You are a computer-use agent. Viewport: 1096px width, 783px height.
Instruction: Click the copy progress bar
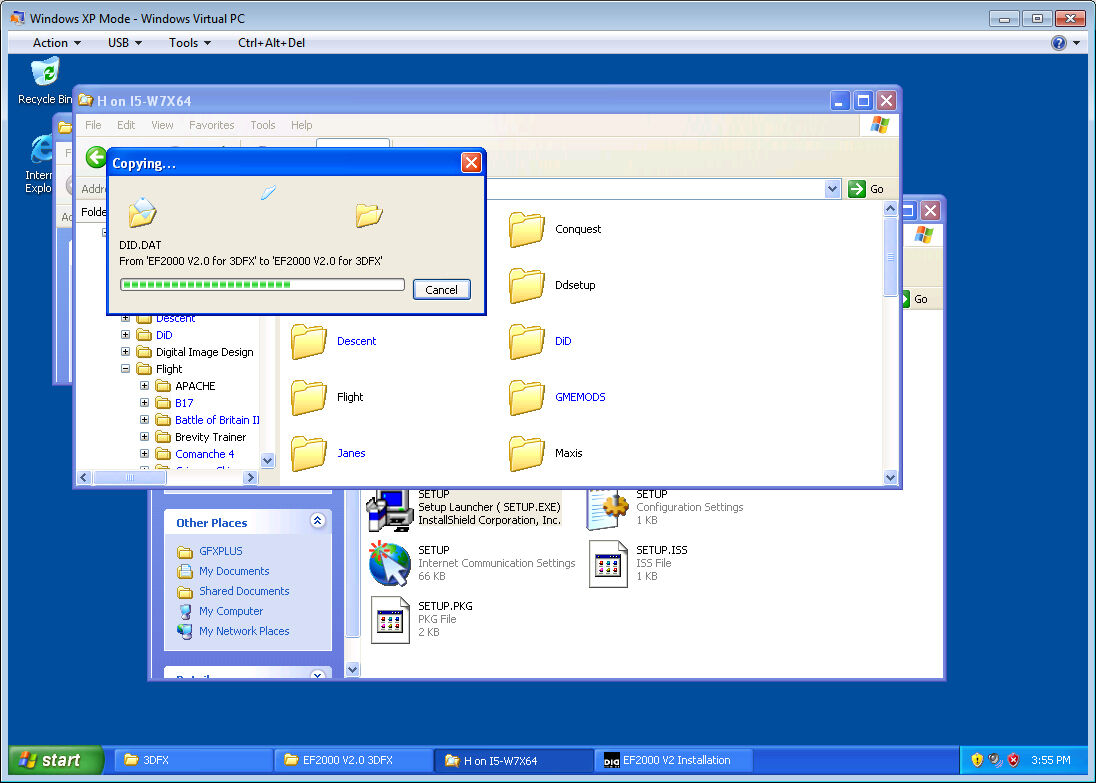(x=262, y=285)
